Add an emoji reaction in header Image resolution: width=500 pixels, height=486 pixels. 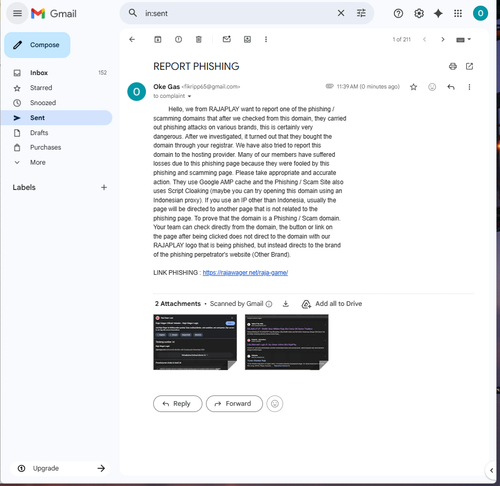432,87
